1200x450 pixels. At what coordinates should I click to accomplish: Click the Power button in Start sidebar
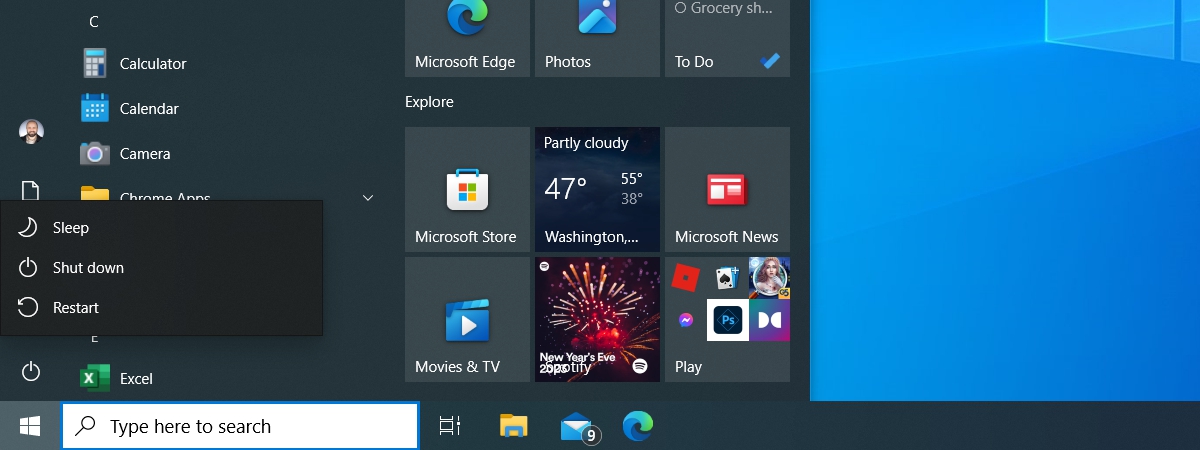31,372
